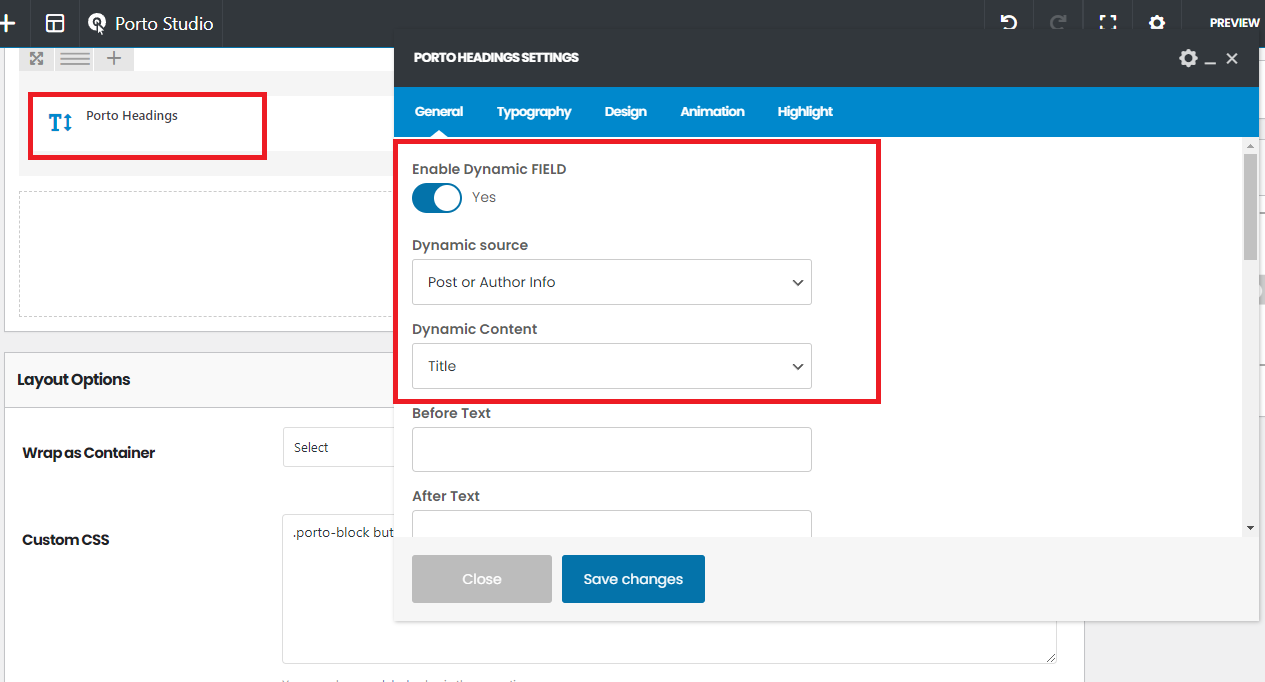Click the PORTO HEADINGS SETTINGS title

(x=496, y=58)
